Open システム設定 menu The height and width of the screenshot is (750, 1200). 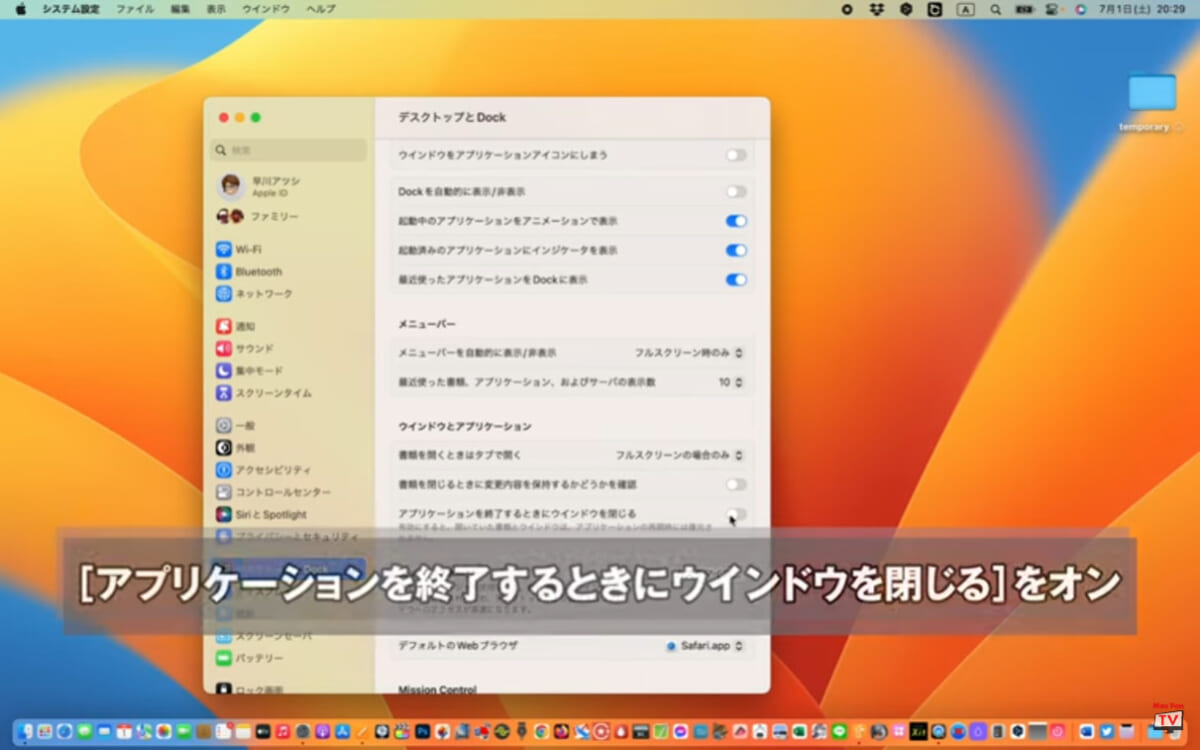point(70,9)
